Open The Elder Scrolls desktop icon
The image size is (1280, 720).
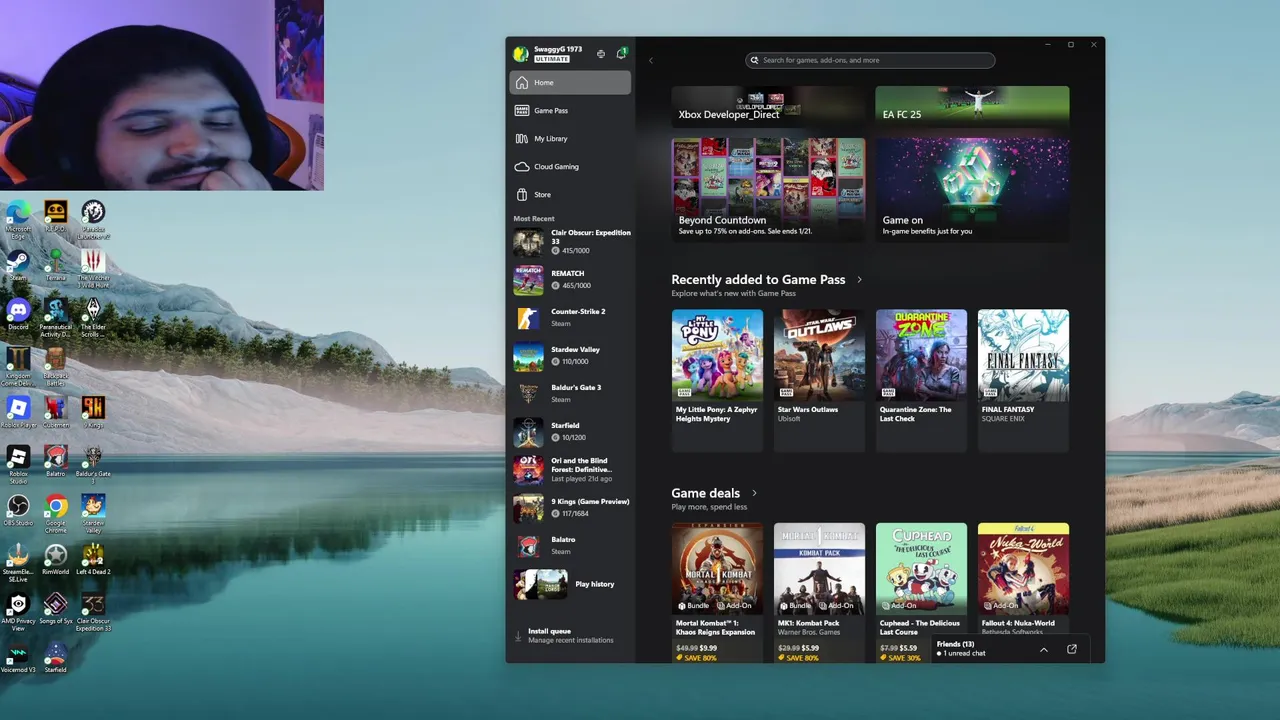93,317
